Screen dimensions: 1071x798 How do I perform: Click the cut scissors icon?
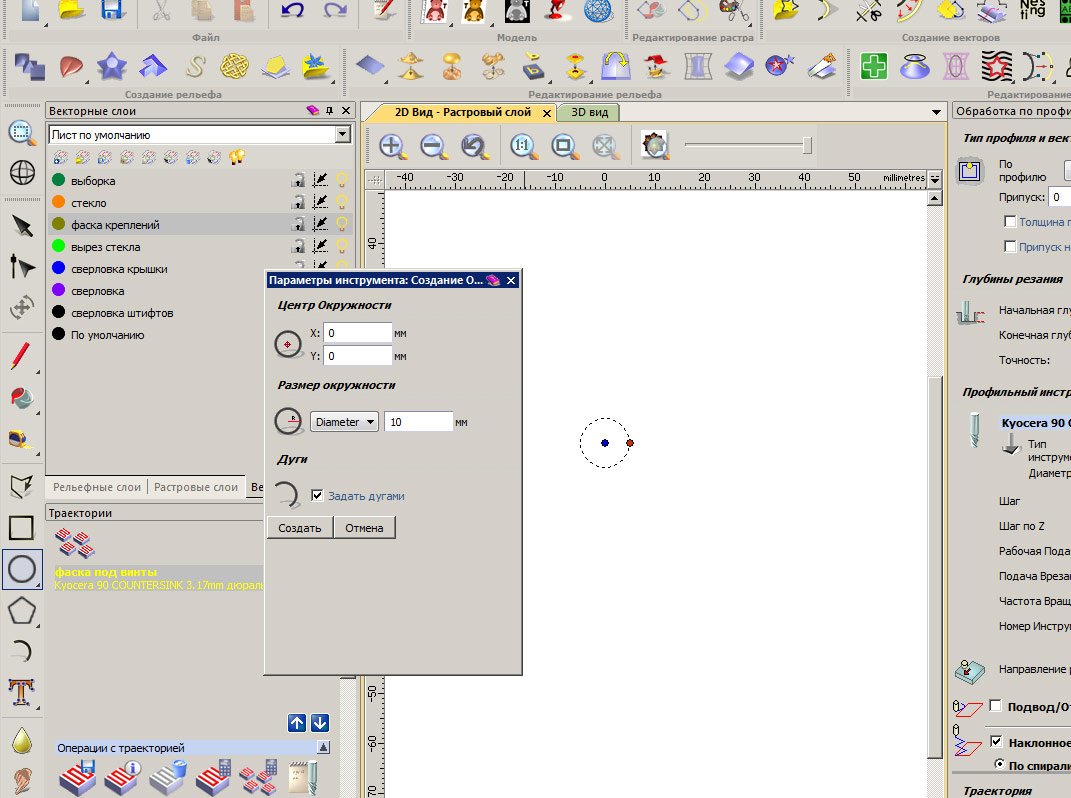point(161,10)
